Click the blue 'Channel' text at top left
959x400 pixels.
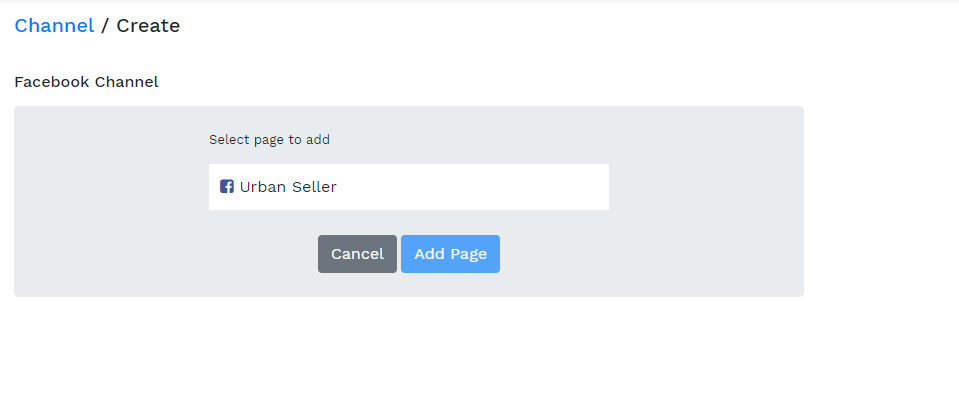point(54,26)
